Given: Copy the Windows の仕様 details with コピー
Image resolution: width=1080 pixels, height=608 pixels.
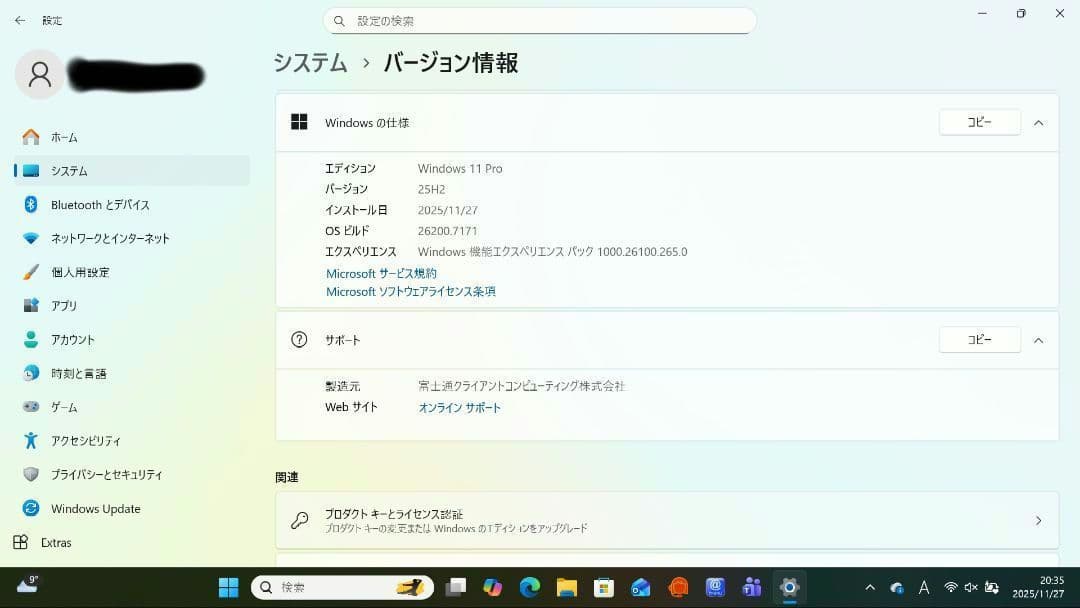Looking at the screenshot, I should pyautogui.click(x=979, y=121).
